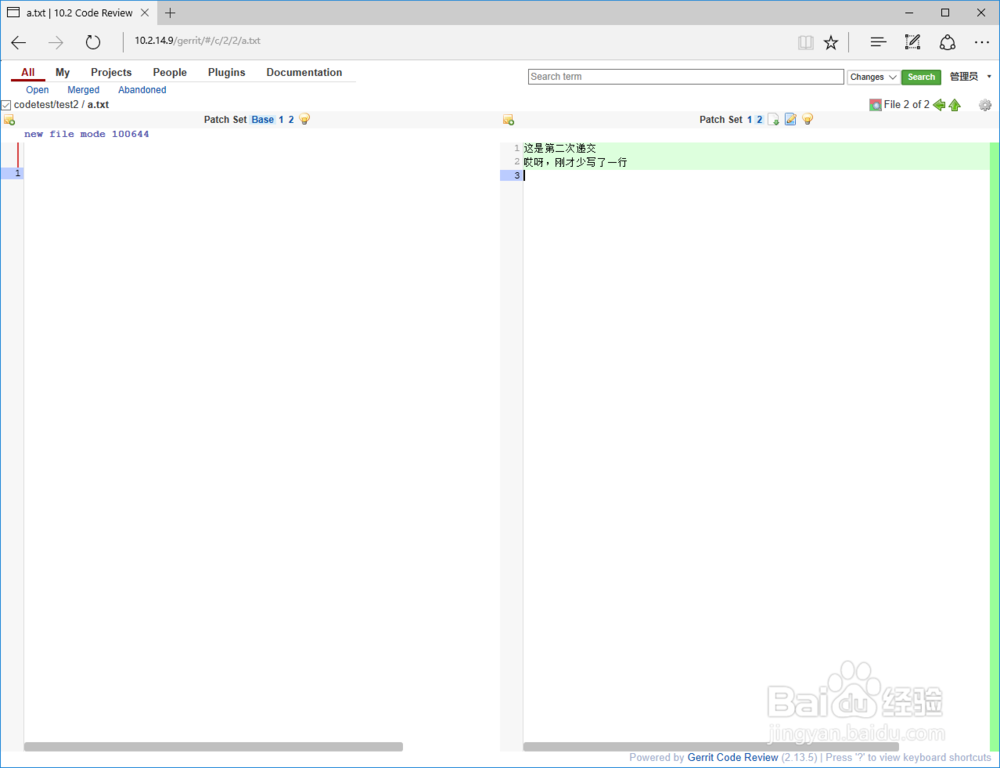Image resolution: width=1000 pixels, height=768 pixels.
Task: Open the All menu
Action: (x=28, y=72)
